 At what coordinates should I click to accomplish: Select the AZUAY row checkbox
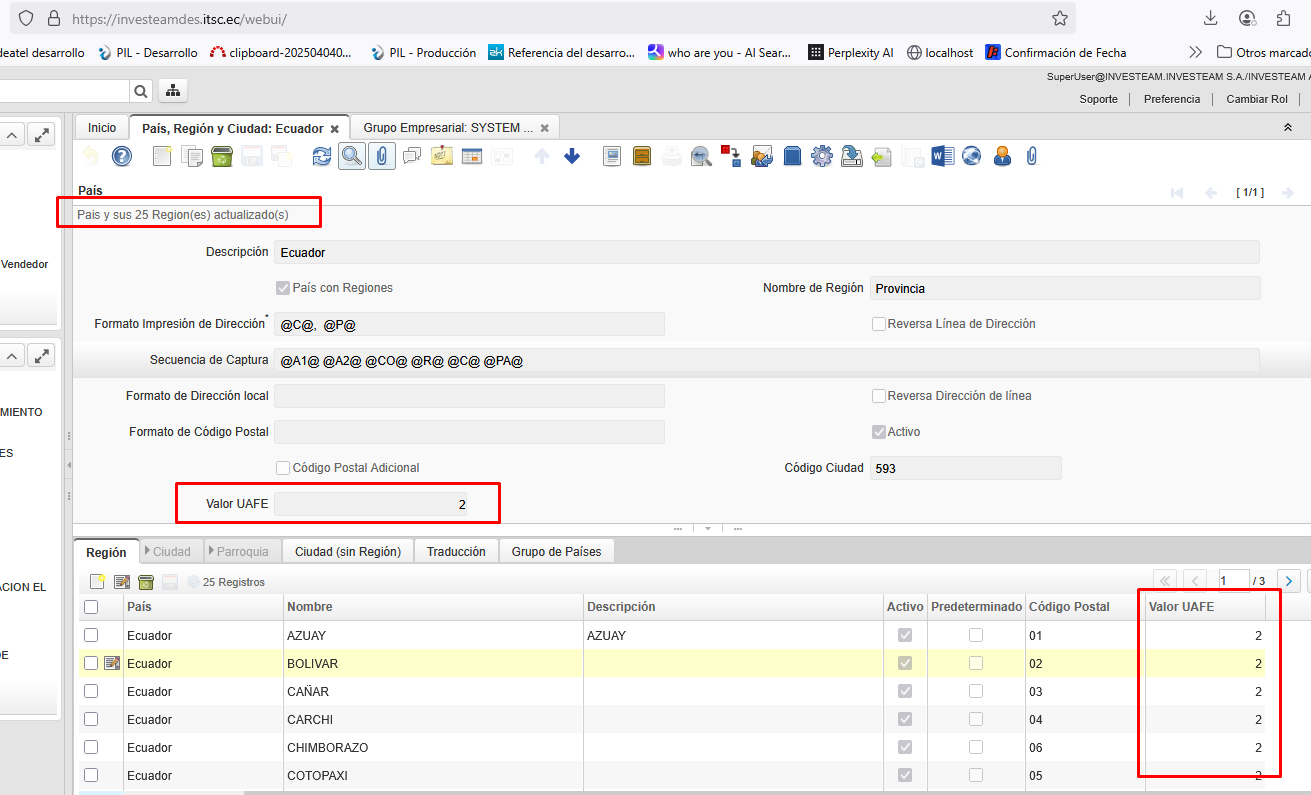(91, 635)
